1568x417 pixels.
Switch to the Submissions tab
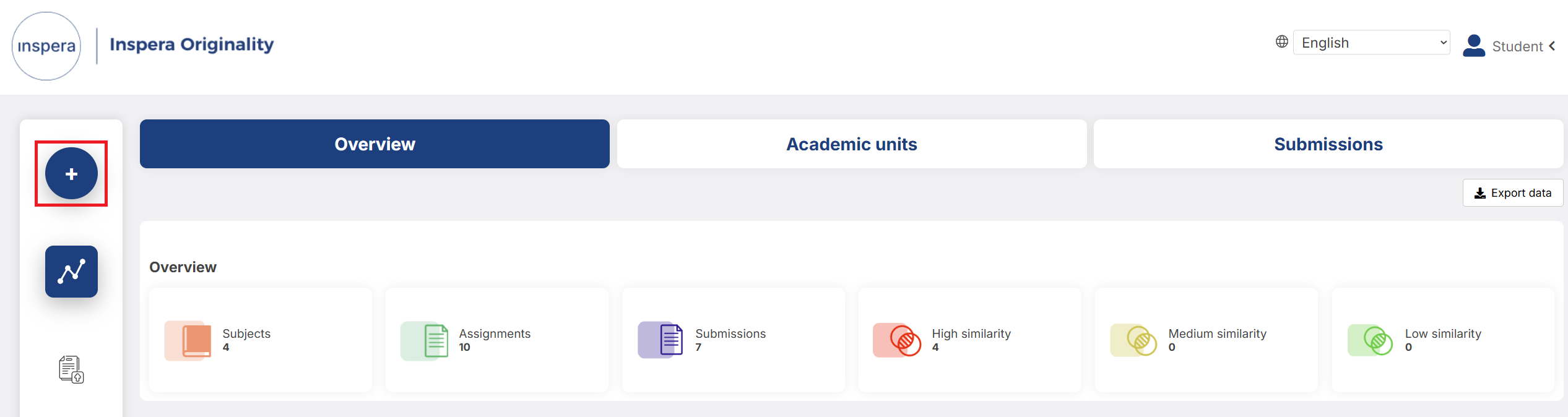[1328, 144]
